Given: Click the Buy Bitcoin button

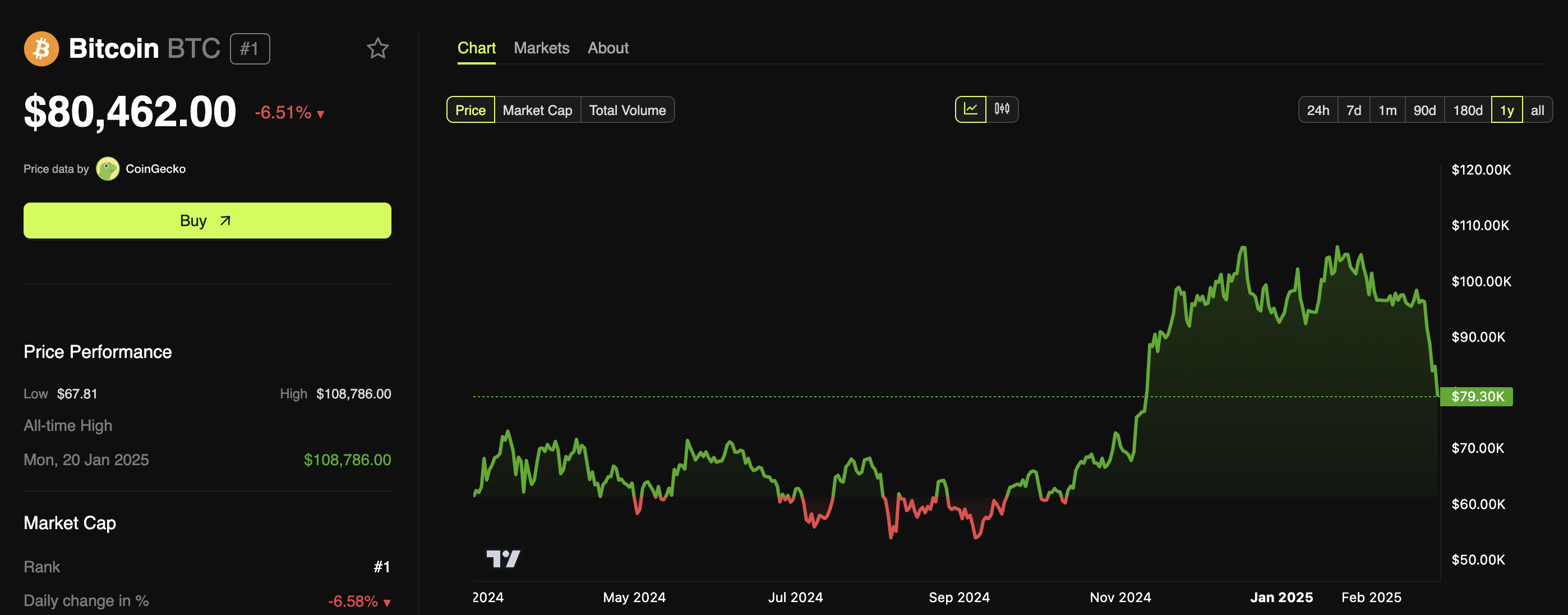Looking at the screenshot, I should click(207, 220).
